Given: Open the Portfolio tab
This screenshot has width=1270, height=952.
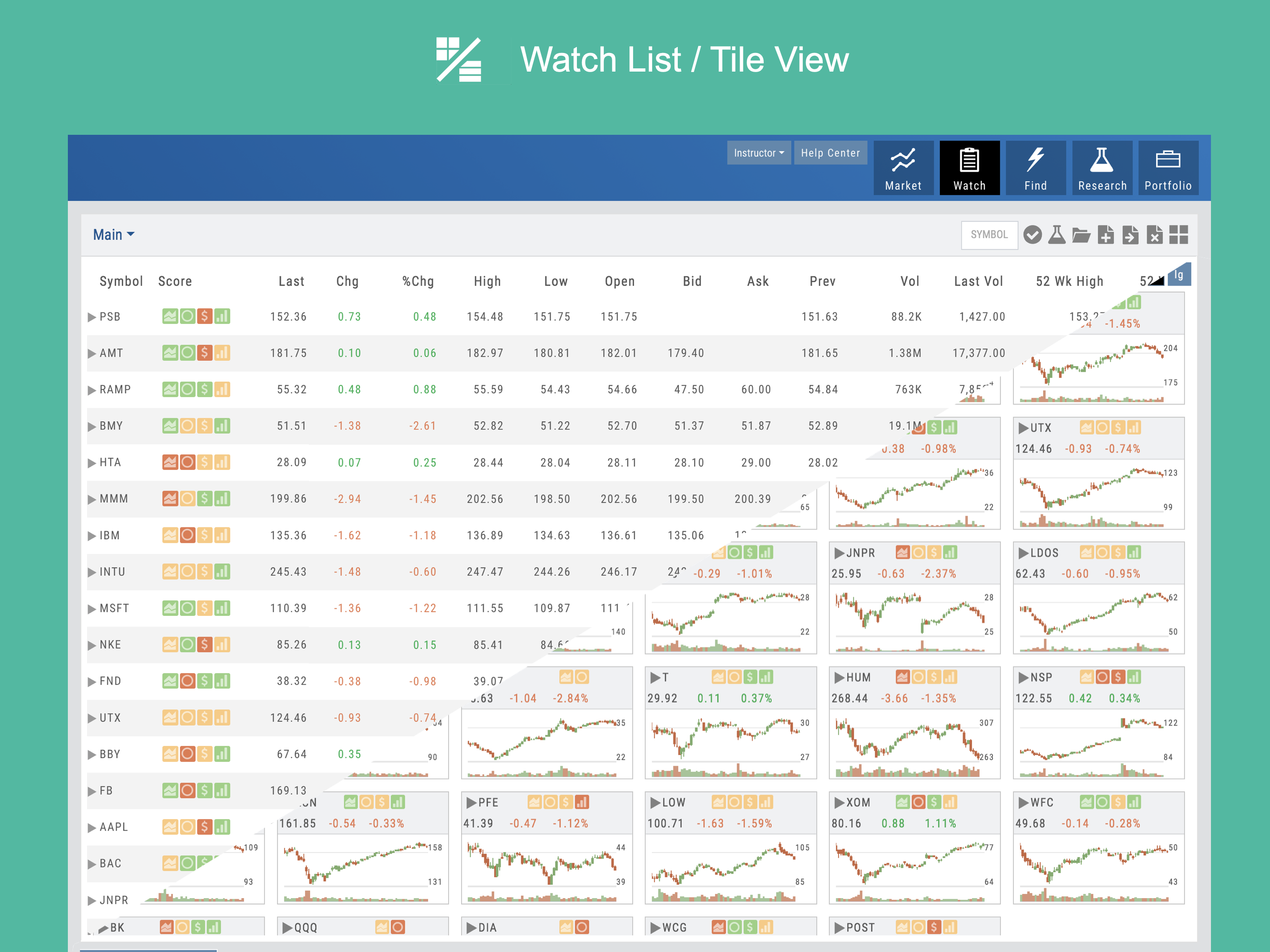Looking at the screenshot, I should 1168,168.
